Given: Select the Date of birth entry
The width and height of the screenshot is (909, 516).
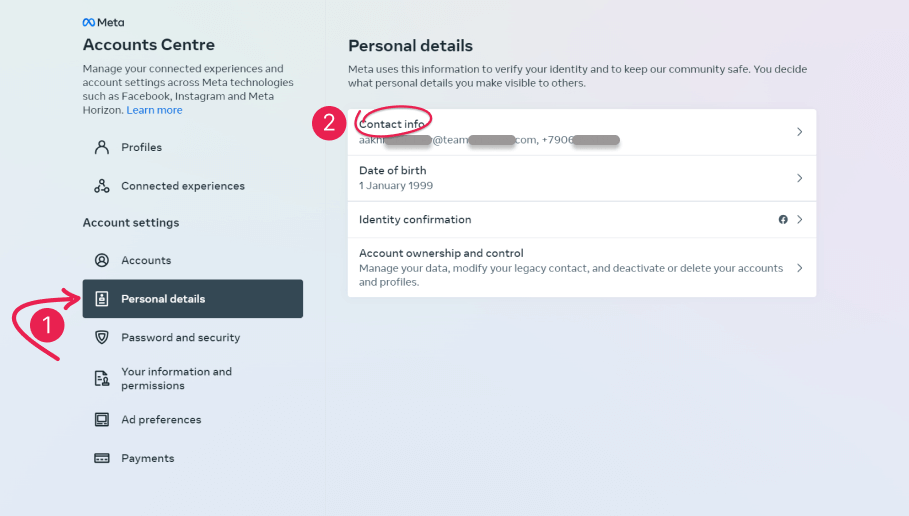Looking at the screenshot, I should [x=582, y=178].
